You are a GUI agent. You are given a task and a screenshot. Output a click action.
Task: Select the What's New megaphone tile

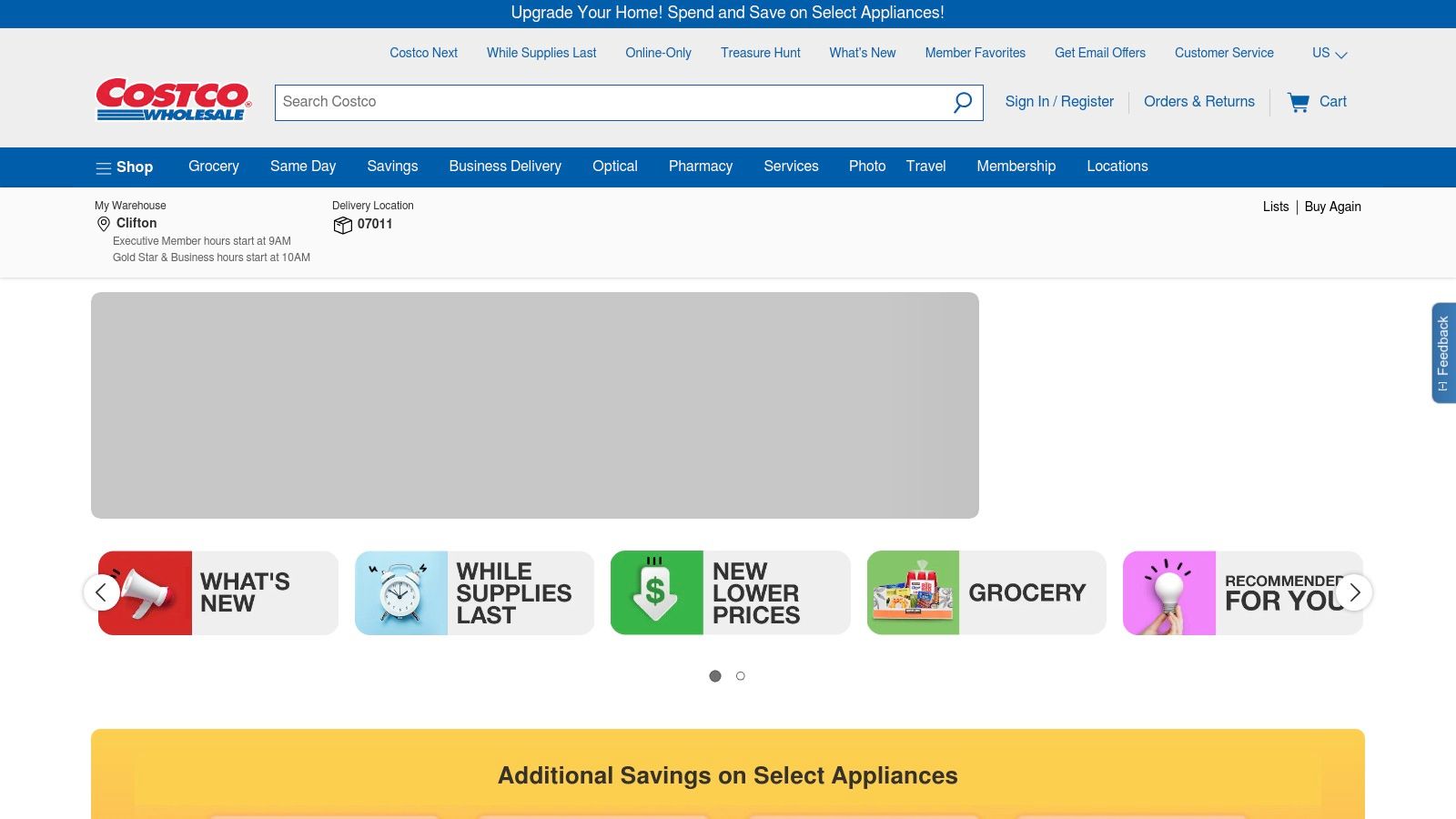[218, 592]
